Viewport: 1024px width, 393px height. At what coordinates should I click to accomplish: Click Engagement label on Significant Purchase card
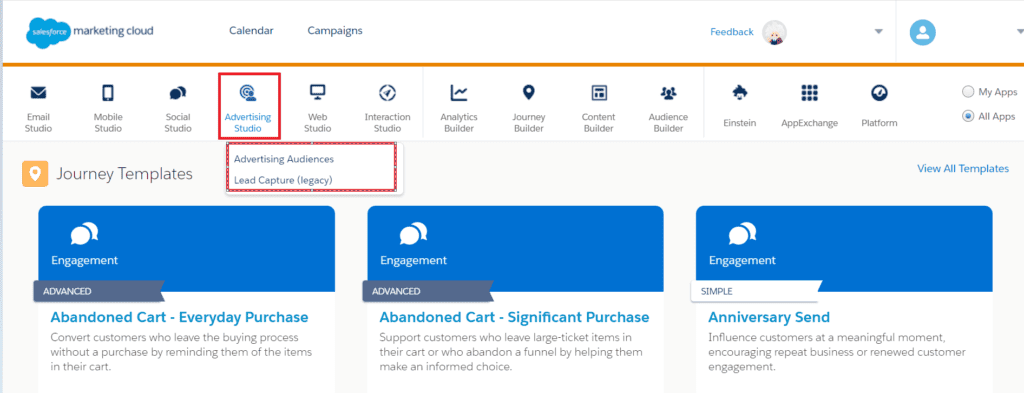pyautogui.click(x=414, y=260)
